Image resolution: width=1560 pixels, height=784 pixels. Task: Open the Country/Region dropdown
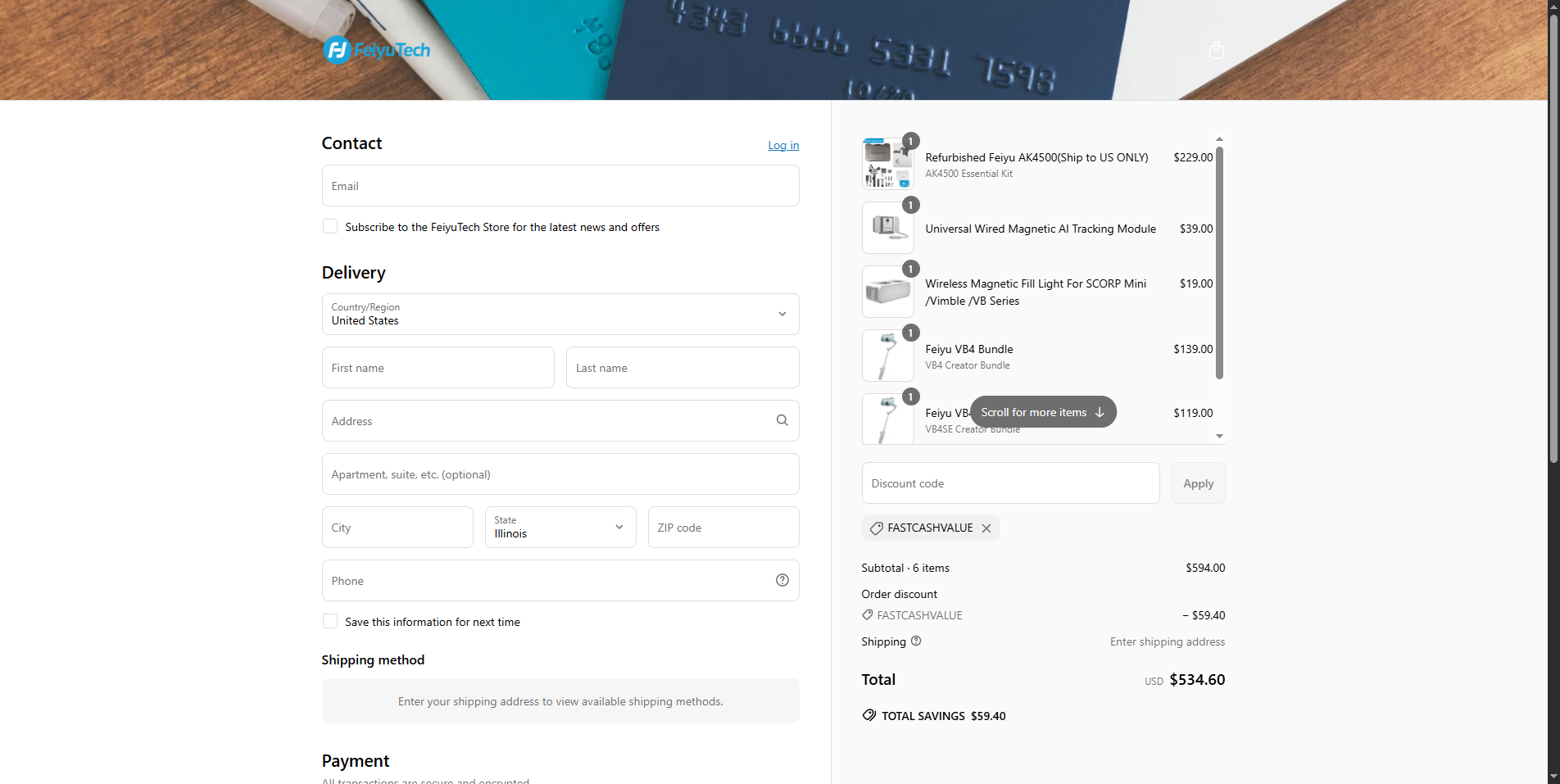coord(560,314)
